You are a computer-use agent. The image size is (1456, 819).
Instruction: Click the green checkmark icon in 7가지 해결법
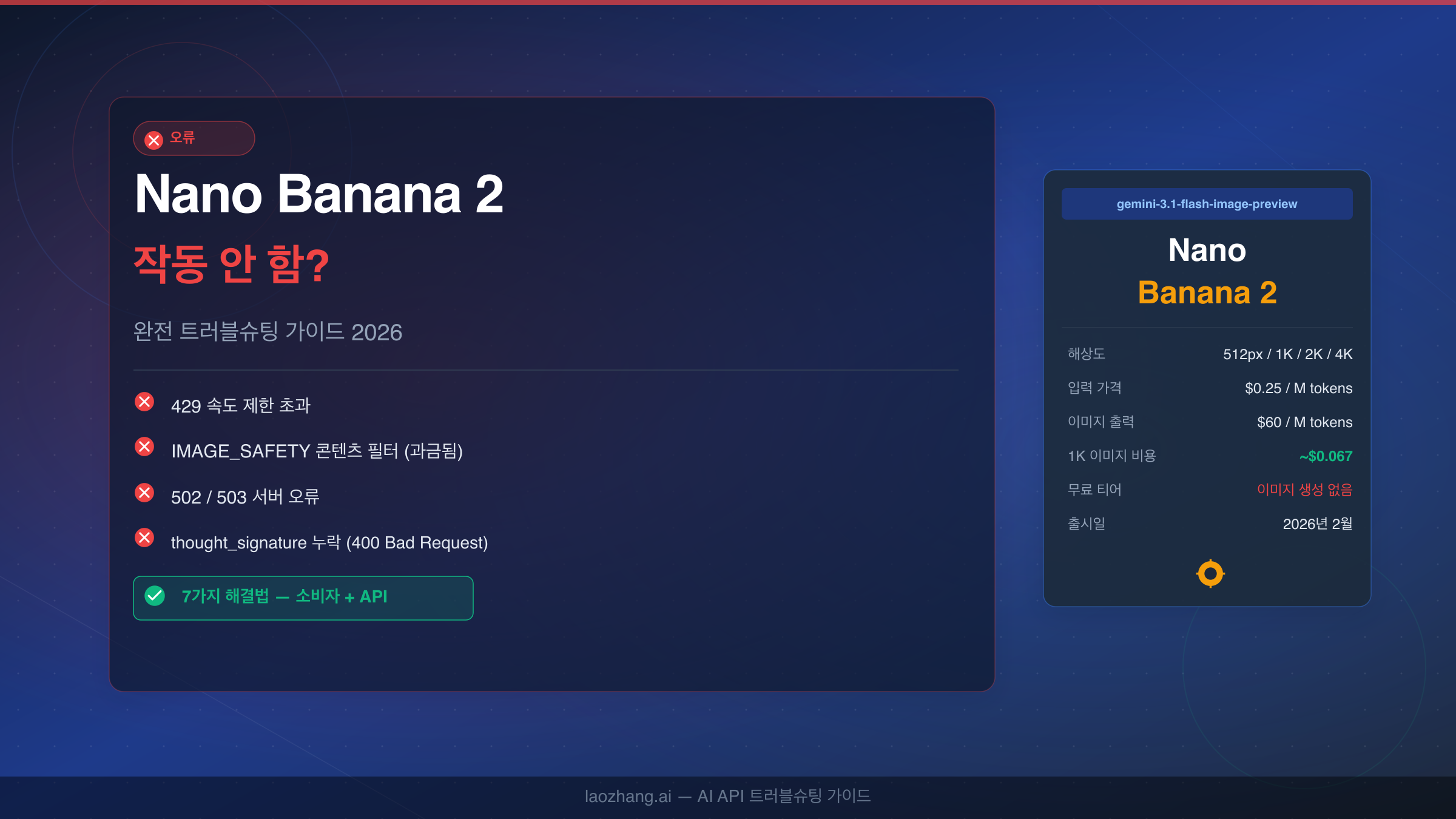click(x=155, y=596)
